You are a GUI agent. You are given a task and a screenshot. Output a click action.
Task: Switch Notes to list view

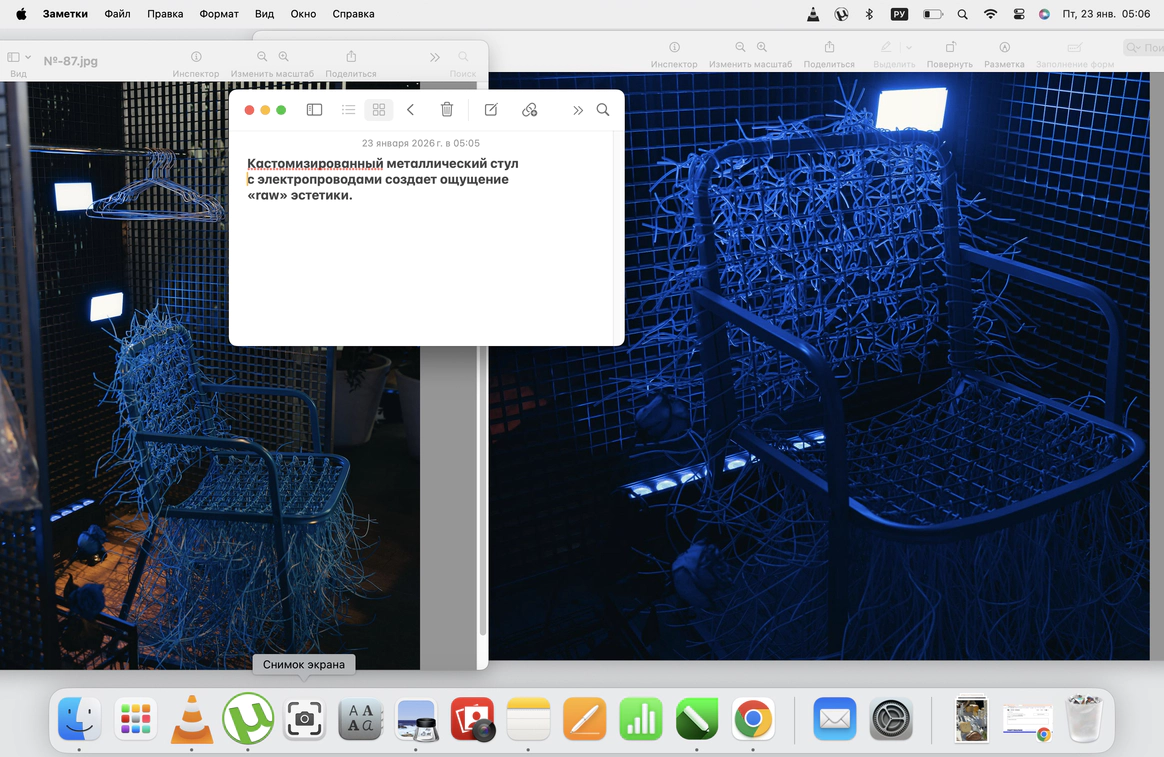point(348,110)
